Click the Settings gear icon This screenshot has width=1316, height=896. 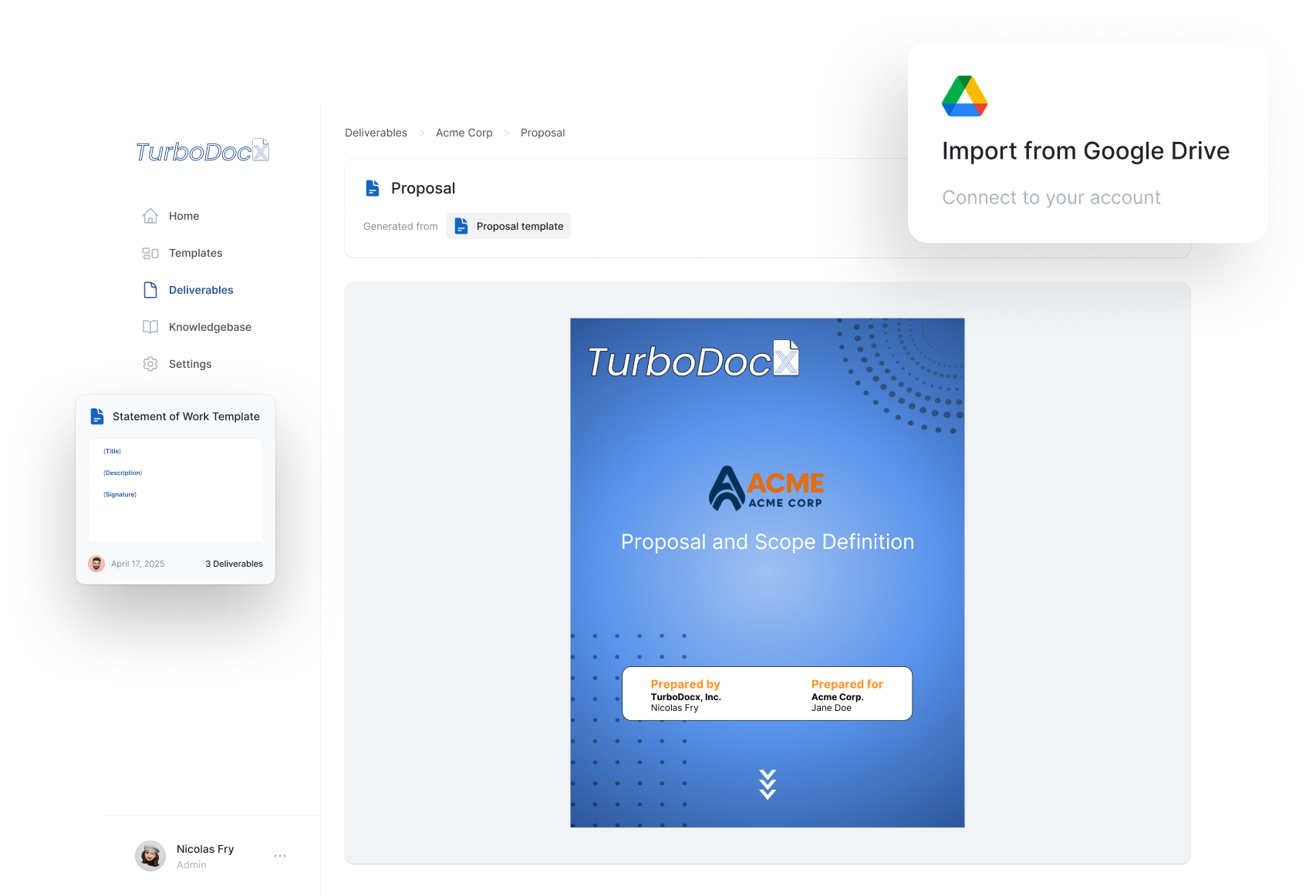[x=150, y=364]
